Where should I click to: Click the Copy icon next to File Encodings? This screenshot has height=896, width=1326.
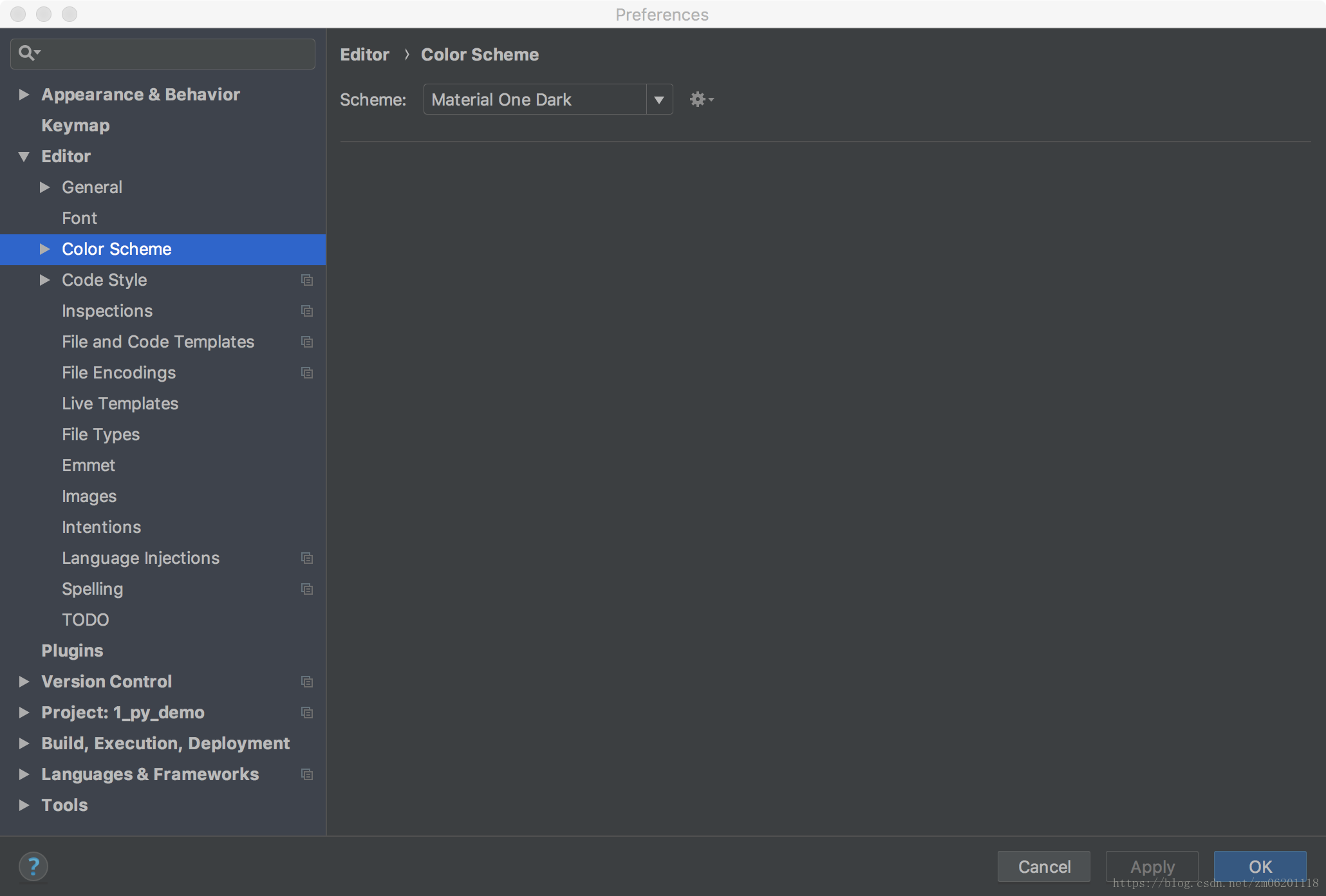307,372
